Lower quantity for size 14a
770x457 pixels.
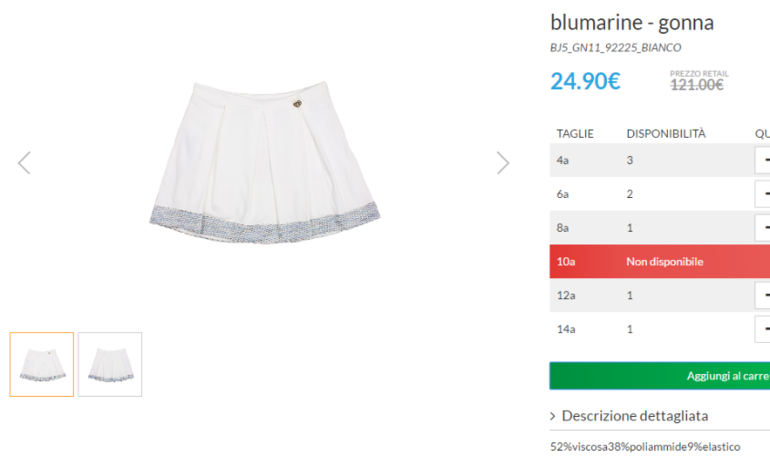(764, 329)
